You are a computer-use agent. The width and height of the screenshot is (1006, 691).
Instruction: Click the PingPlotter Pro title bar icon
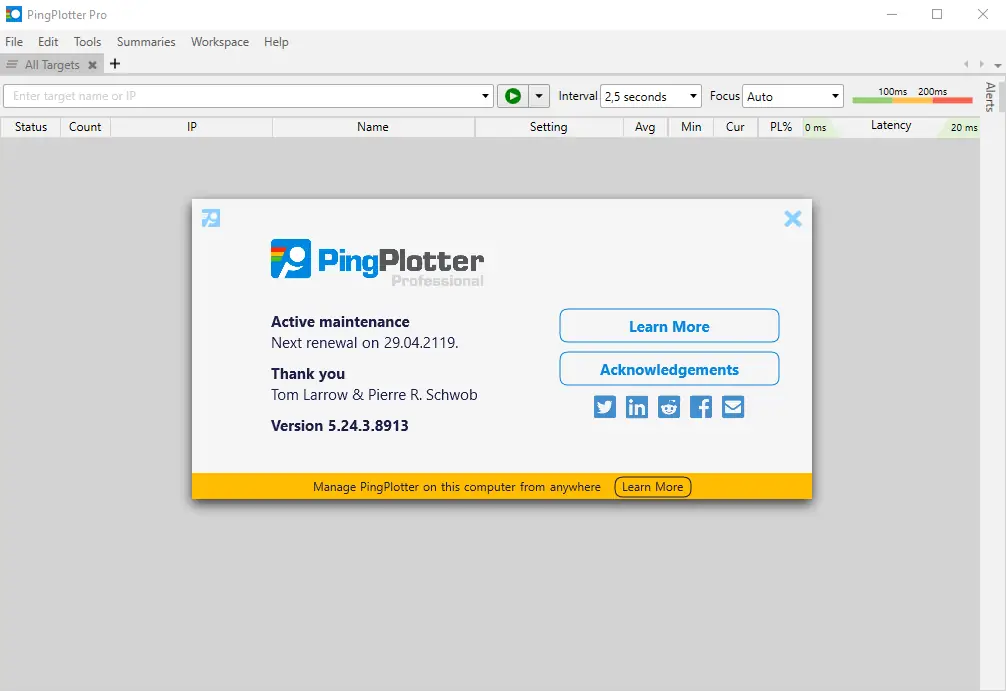[13, 14]
